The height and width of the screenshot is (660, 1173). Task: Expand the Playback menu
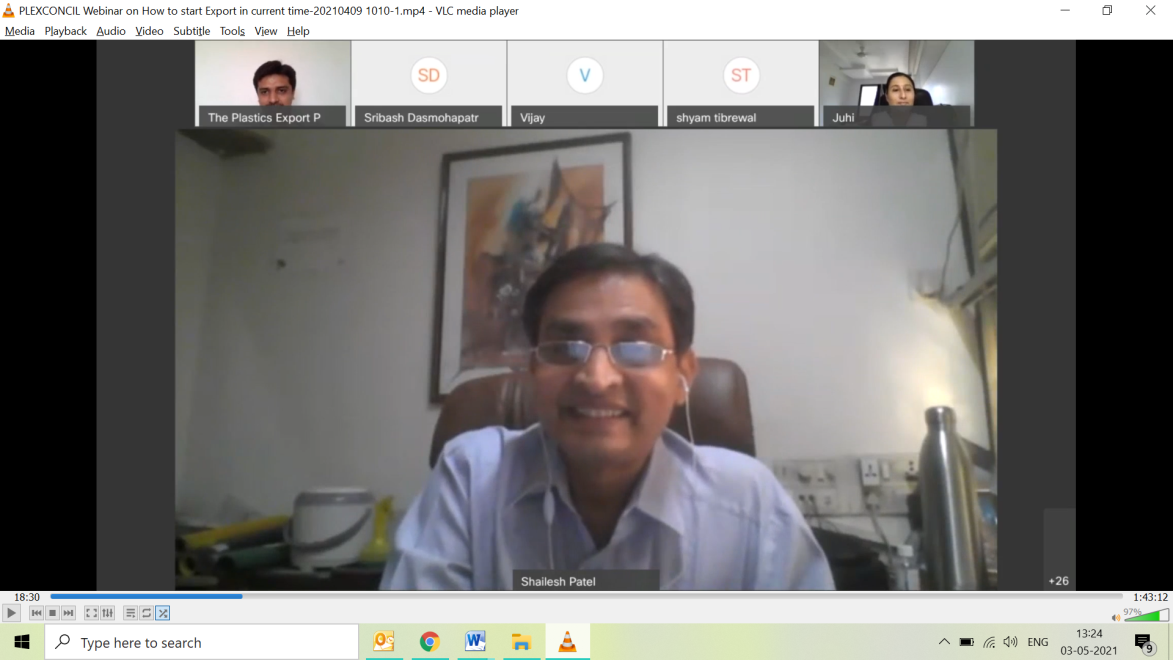point(65,31)
